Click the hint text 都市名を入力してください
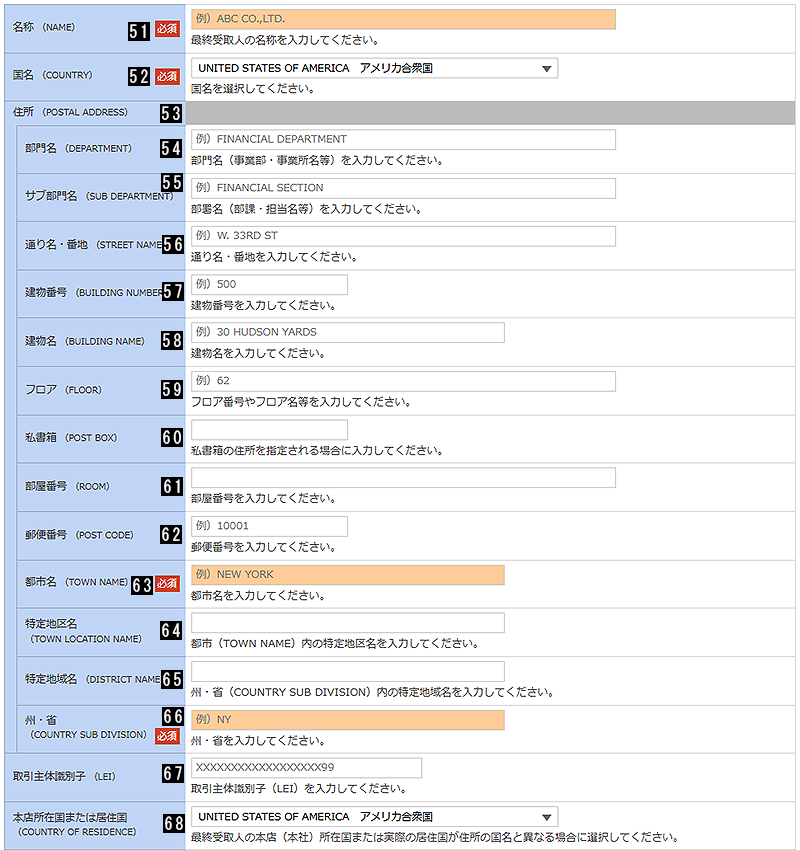 (x=258, y=596)
